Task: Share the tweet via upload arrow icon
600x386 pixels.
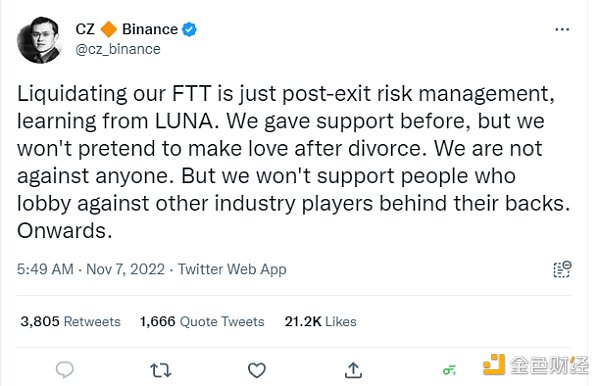Action: [x=353, y=370]
